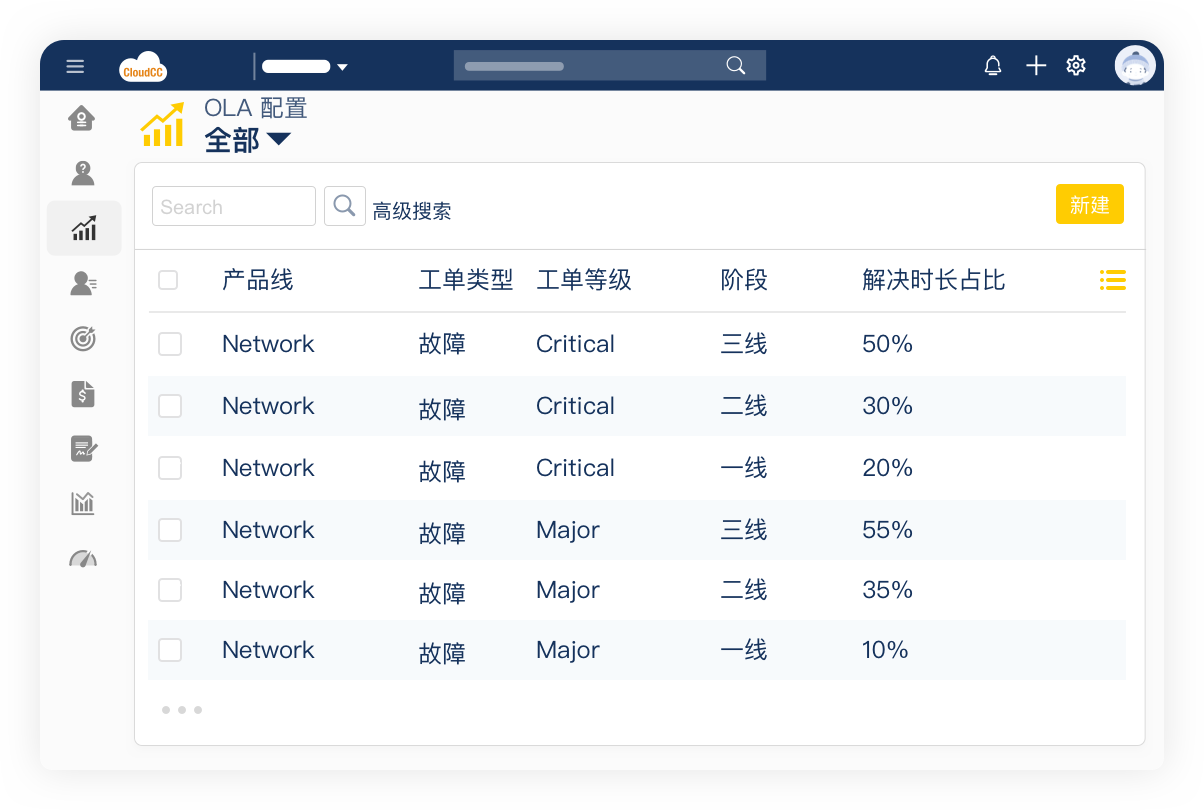1204x810 pixels.
Task: Open the settings gear icon
Action: point(1076,66)
